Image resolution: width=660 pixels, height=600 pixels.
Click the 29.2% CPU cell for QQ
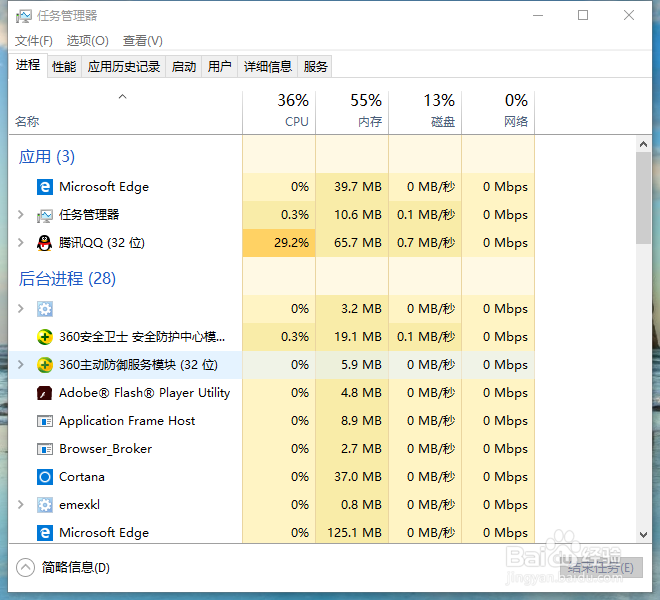[279, 243]
